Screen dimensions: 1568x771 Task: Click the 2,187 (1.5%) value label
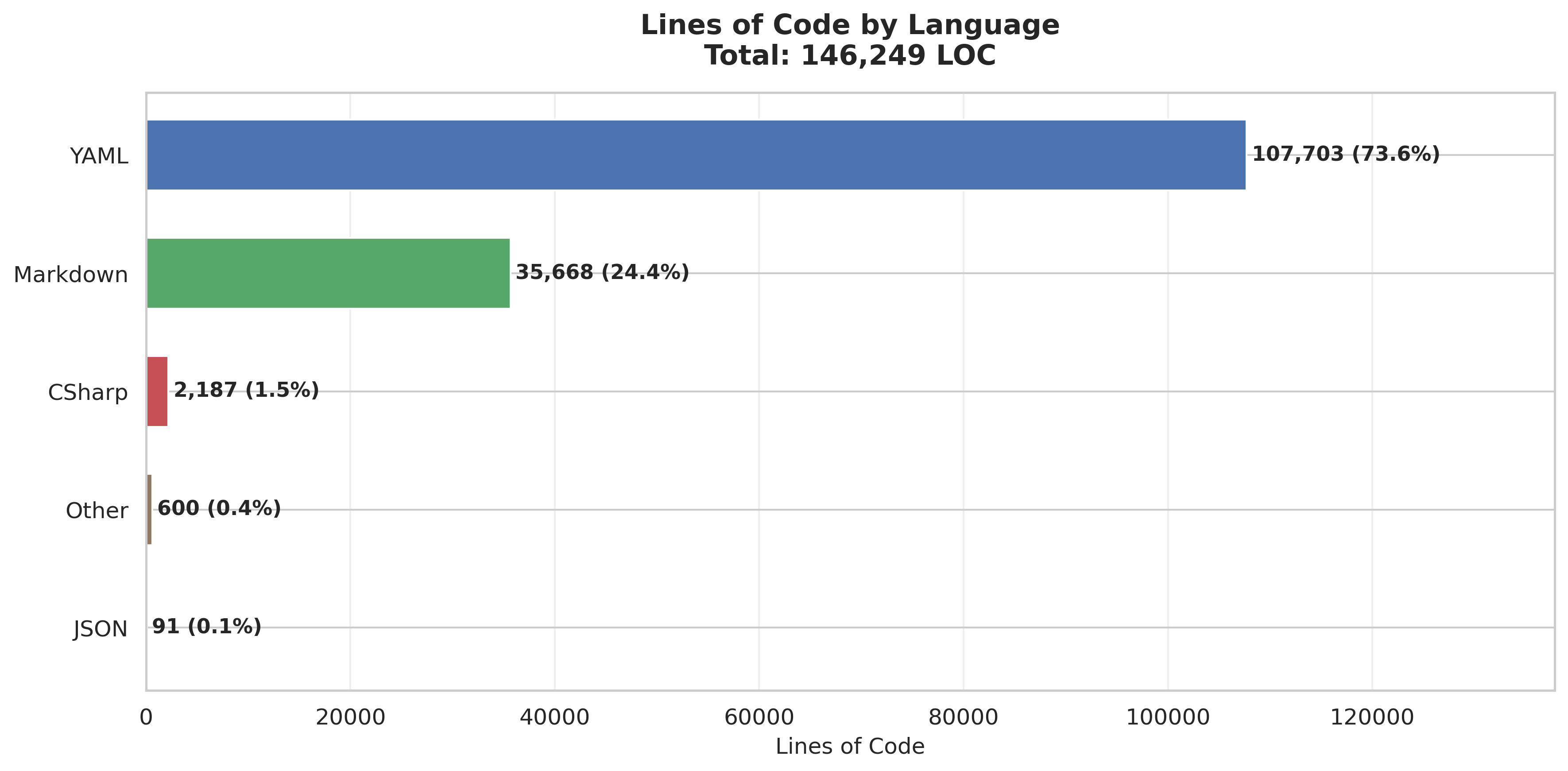tap(246, 390)
